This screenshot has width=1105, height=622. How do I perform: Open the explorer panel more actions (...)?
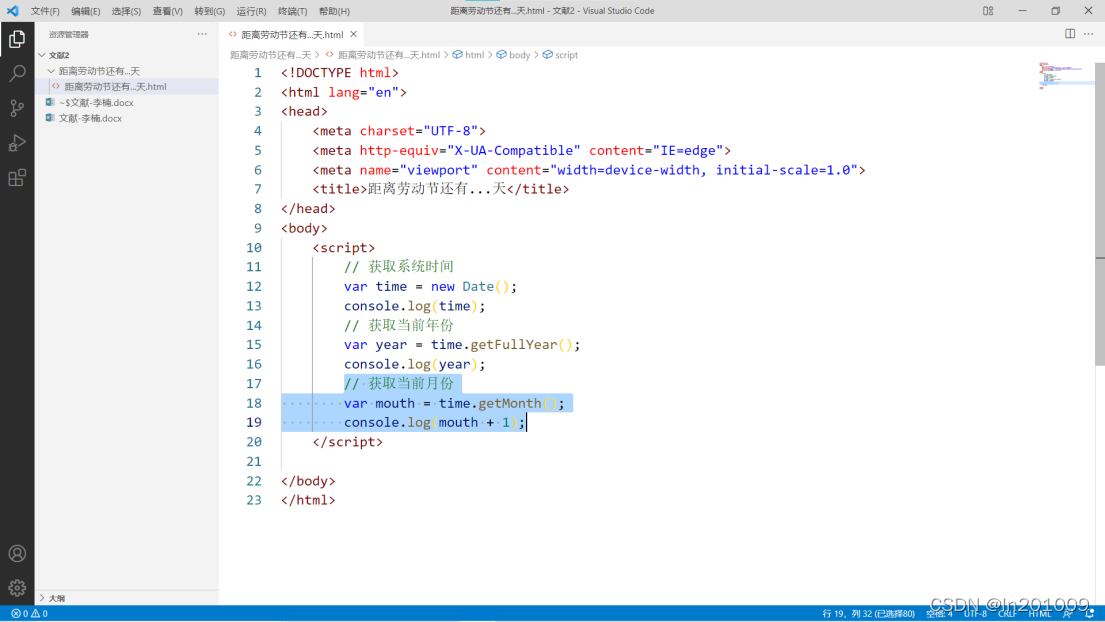[202, 34]
